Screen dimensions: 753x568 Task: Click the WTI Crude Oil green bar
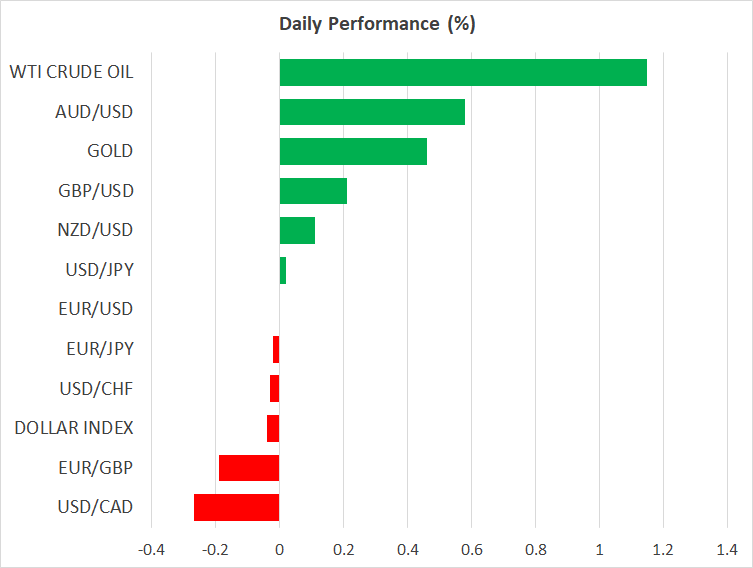463,73
